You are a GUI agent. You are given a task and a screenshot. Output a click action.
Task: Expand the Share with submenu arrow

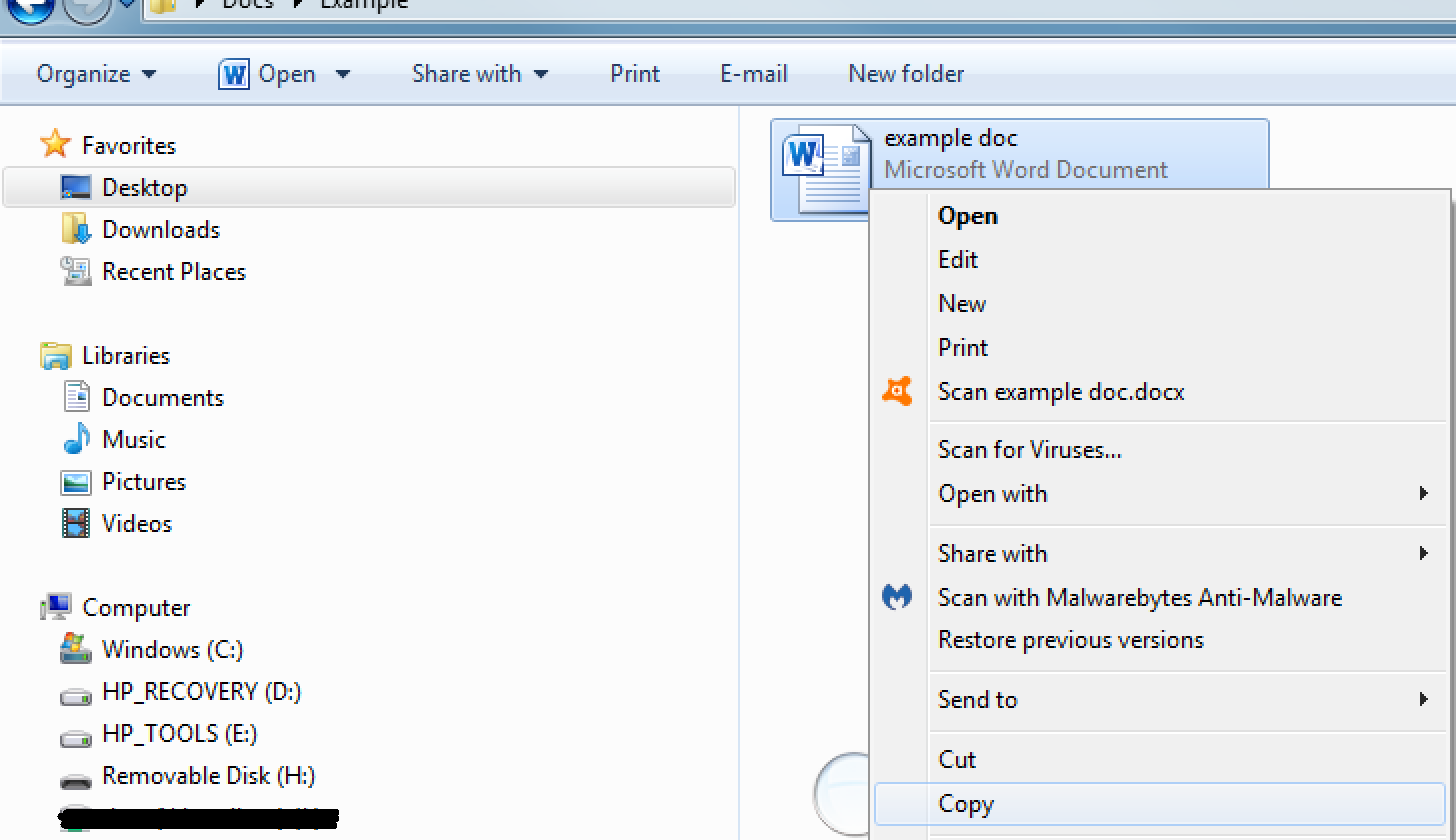coord(1423,553)
